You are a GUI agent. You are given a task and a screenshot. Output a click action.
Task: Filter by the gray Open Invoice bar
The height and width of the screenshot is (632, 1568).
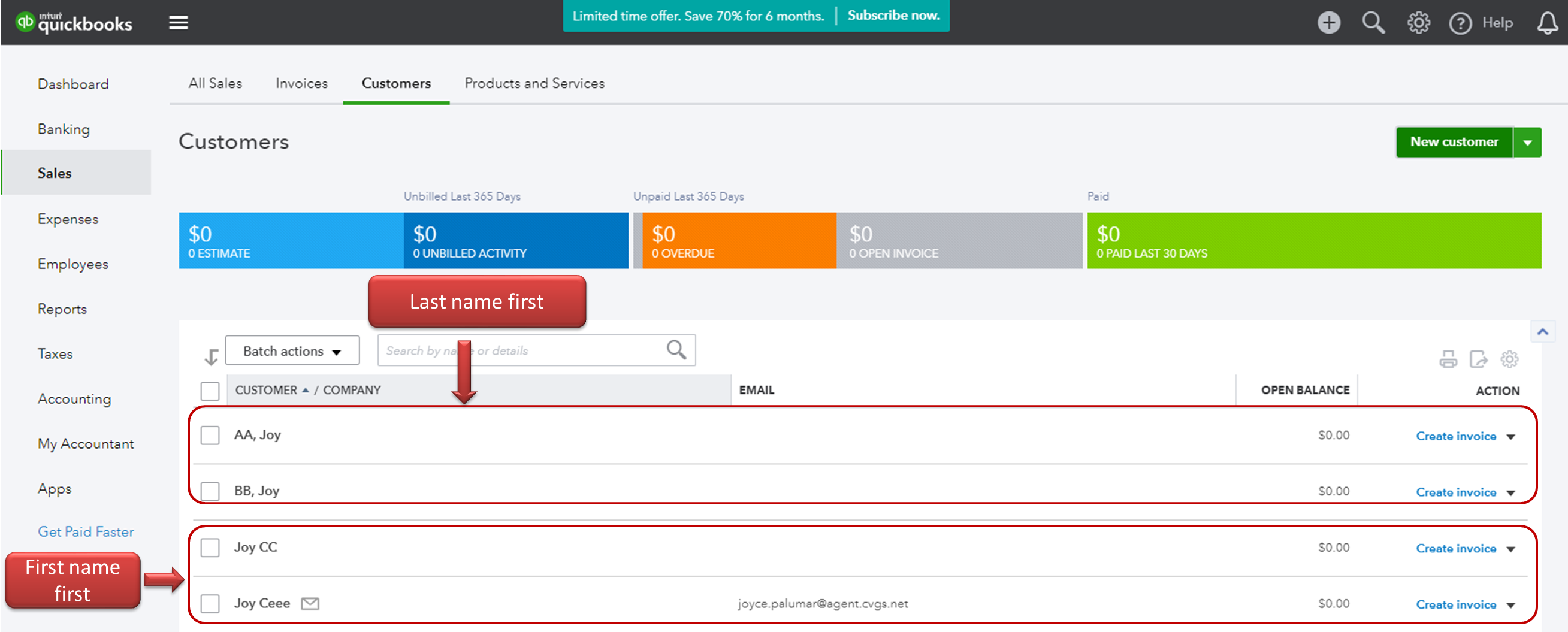click(959, 240)
